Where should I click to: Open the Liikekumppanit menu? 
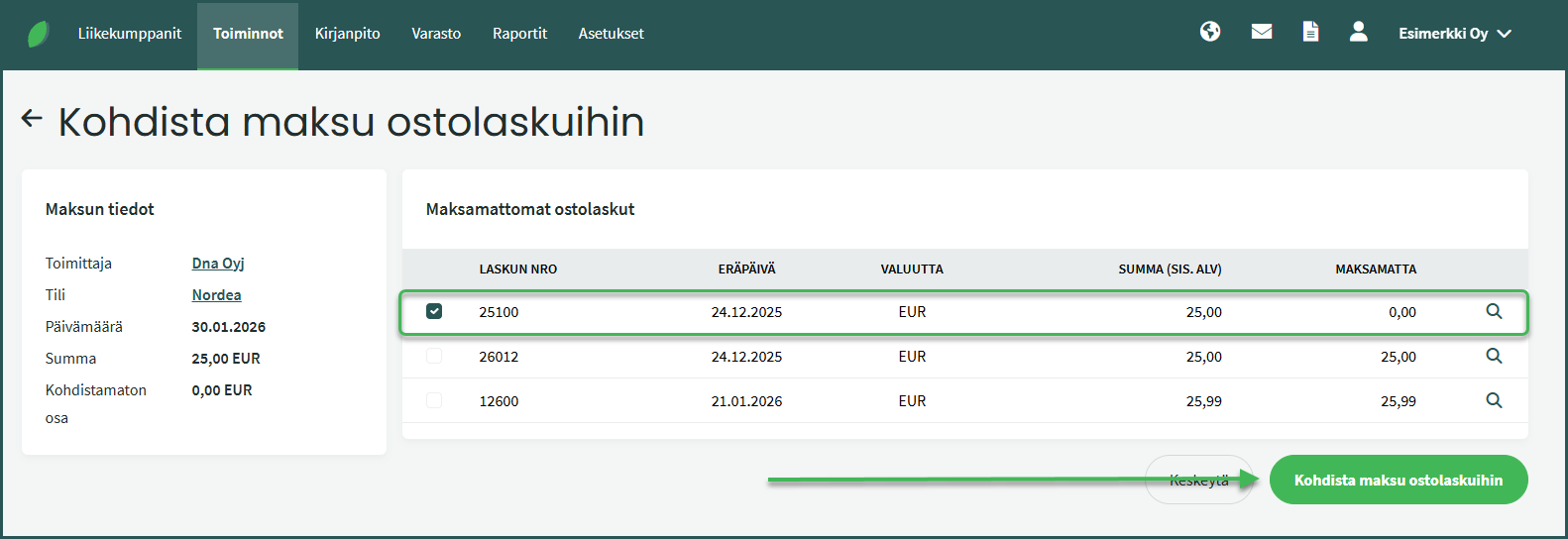(130, 34)
